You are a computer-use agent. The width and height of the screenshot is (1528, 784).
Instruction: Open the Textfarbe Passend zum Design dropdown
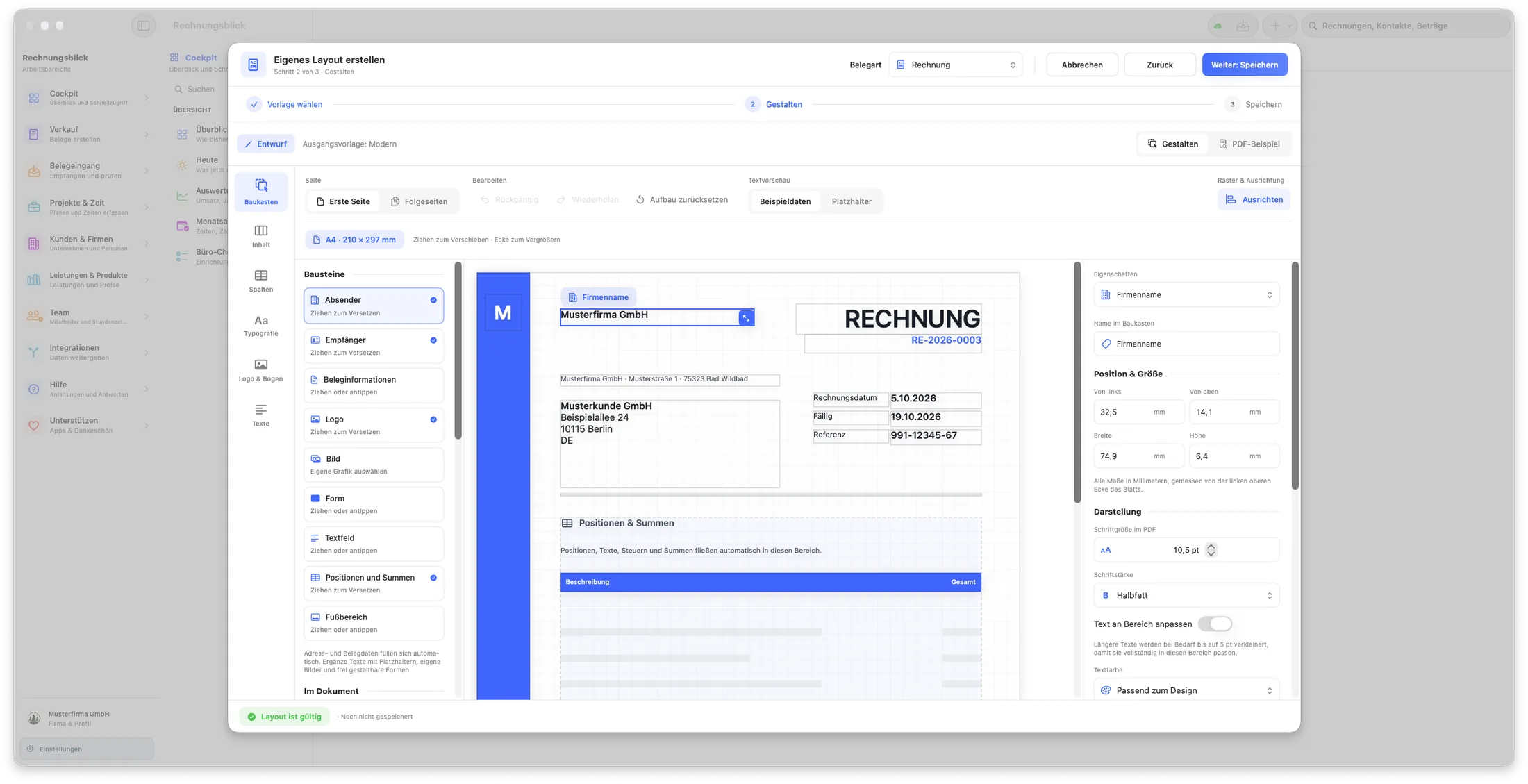(1186, 690)
